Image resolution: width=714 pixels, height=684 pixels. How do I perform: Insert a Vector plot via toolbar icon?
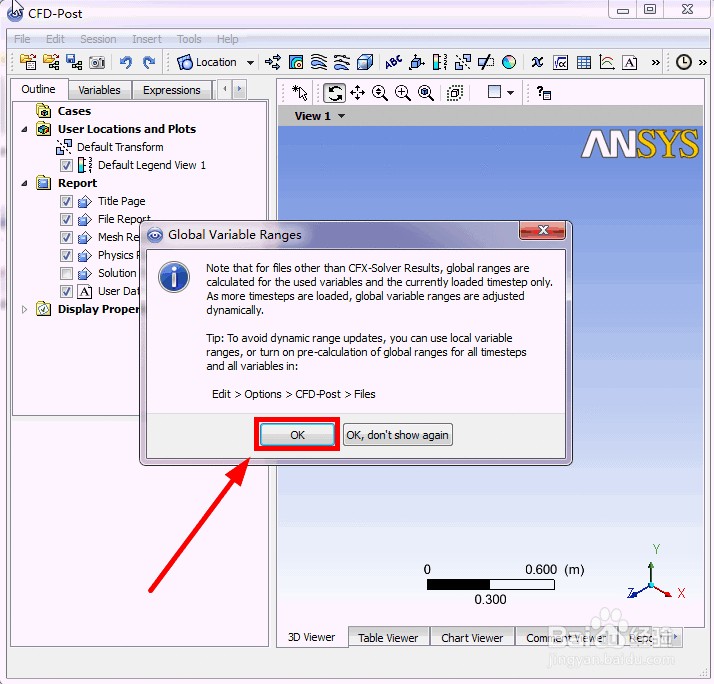pos(273,62)
